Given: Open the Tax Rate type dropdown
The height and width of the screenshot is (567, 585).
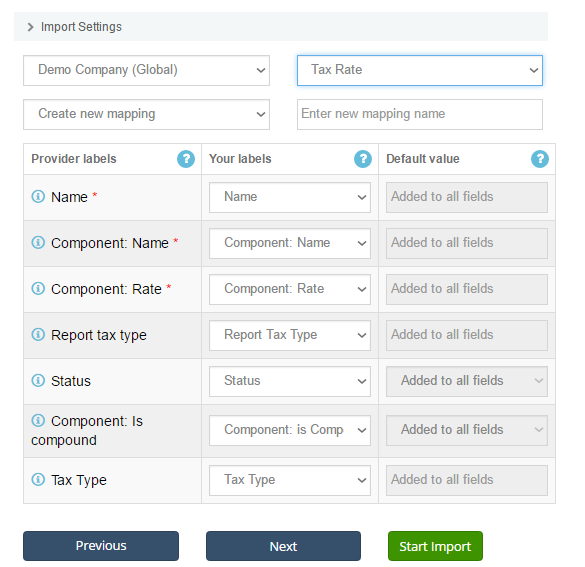Looking at the screenshot, I should [x=420, y=71].
